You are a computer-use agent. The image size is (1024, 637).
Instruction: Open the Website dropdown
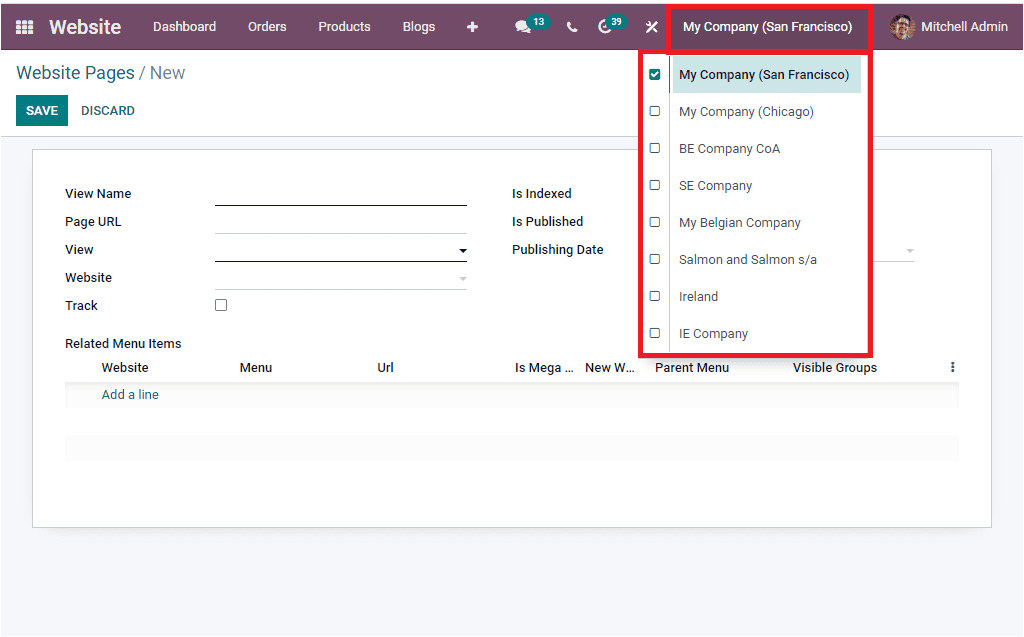(461, 278)
